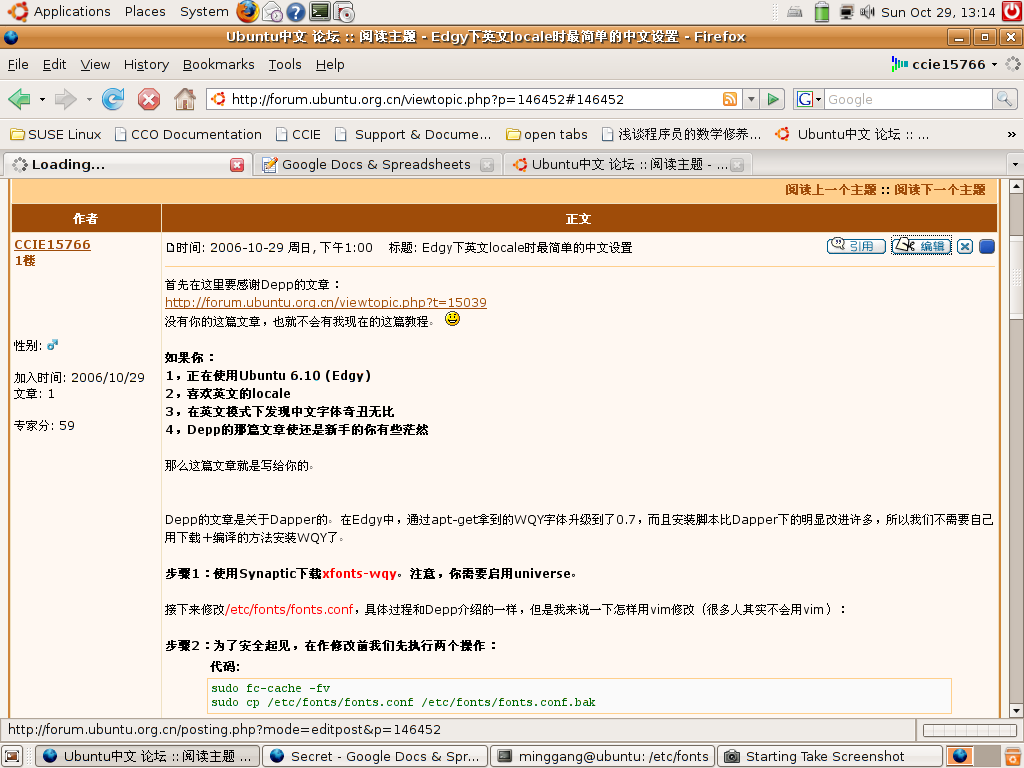Open the Help menu

tap(330, 64)
